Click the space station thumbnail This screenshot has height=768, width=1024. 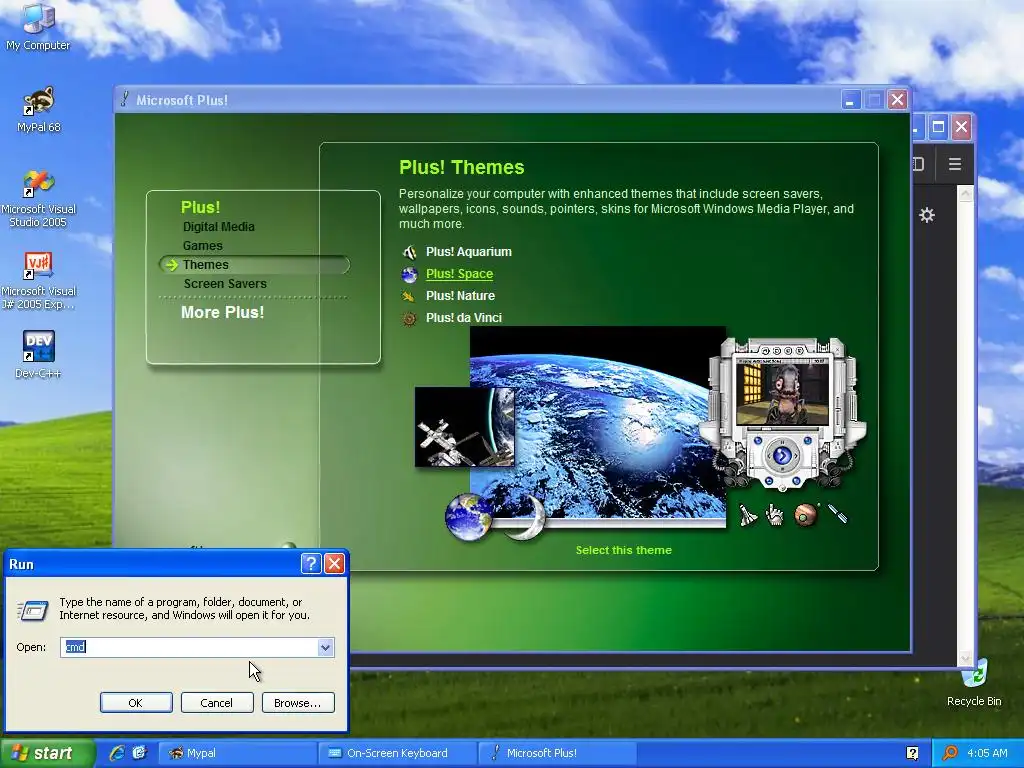[464, 426]
